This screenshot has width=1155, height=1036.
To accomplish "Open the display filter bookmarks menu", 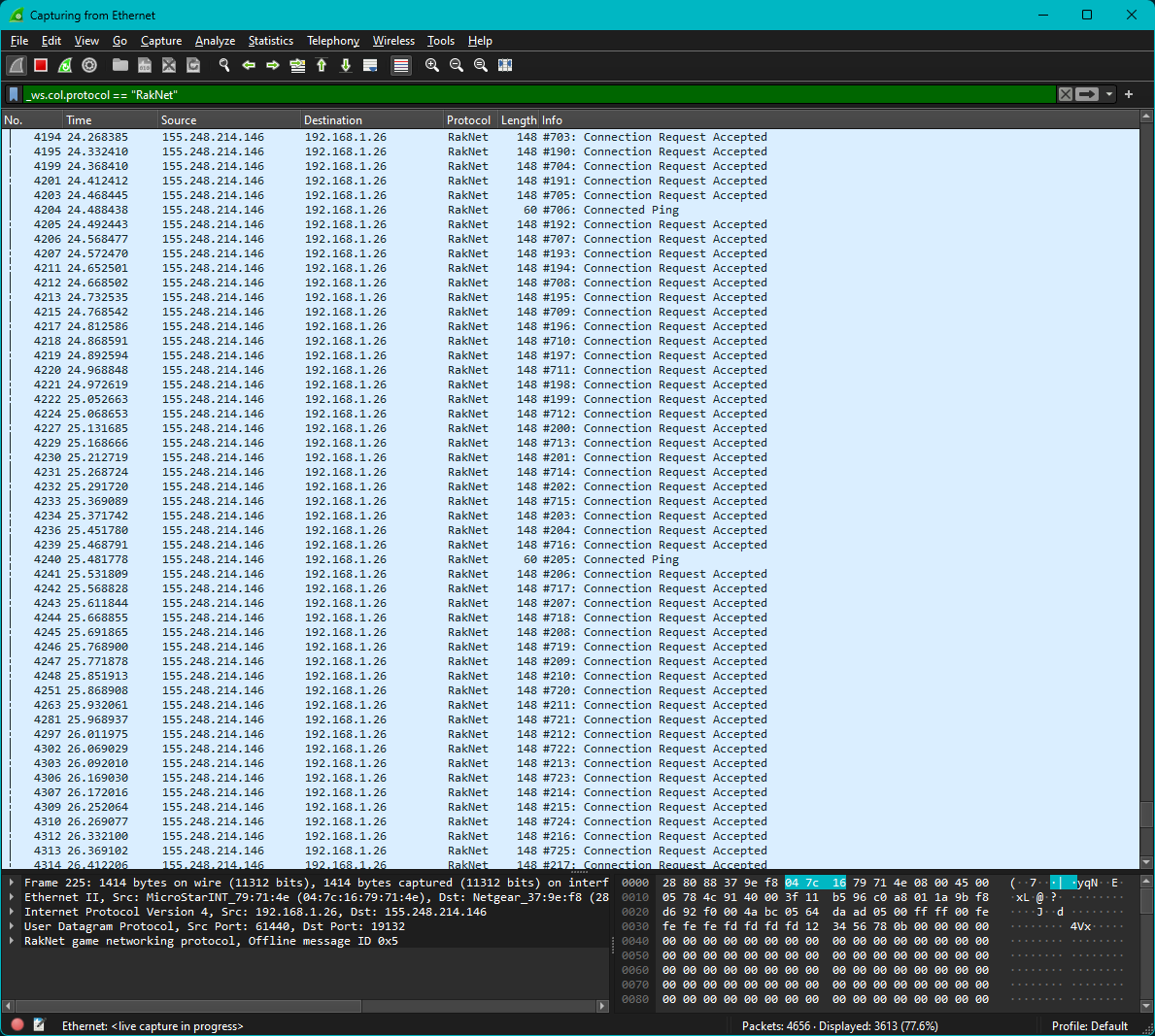I will click(x=12, y=95).
